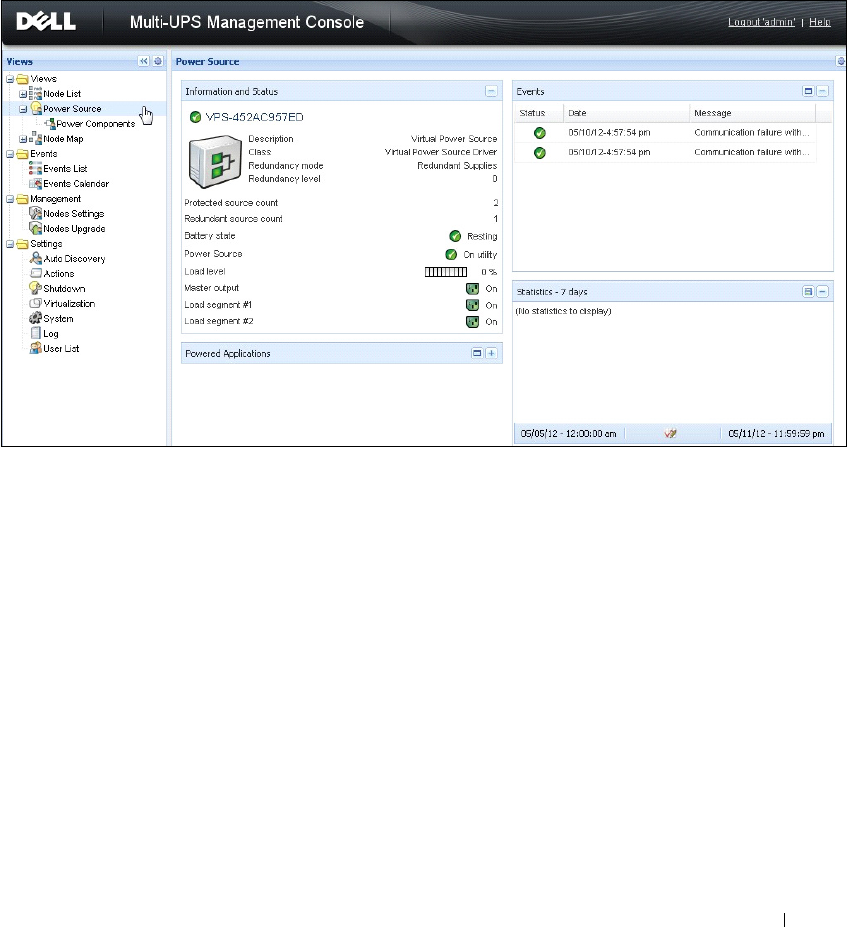Click first Communication failure message

(x=751, y=132)
